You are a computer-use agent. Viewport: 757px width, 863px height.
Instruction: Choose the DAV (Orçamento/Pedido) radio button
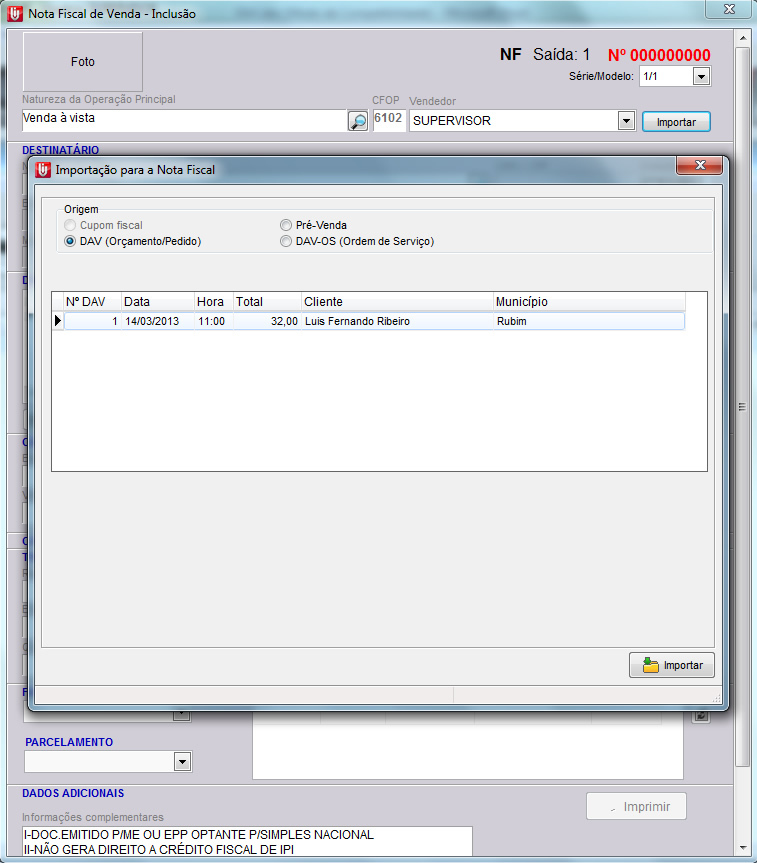click(x=70, y=241)
